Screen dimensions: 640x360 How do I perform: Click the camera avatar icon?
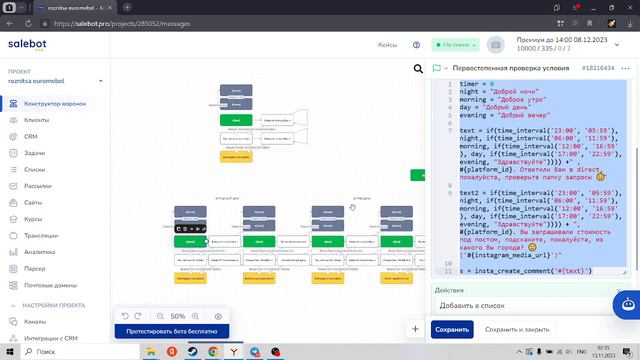[496, 45]
